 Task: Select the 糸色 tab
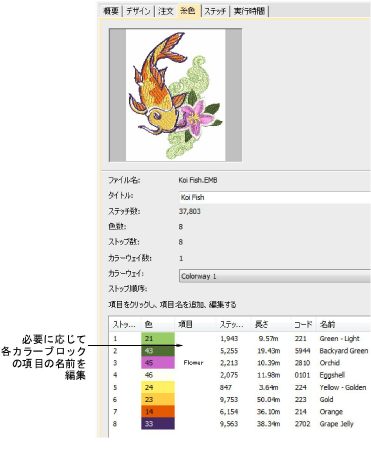point(188,11)
